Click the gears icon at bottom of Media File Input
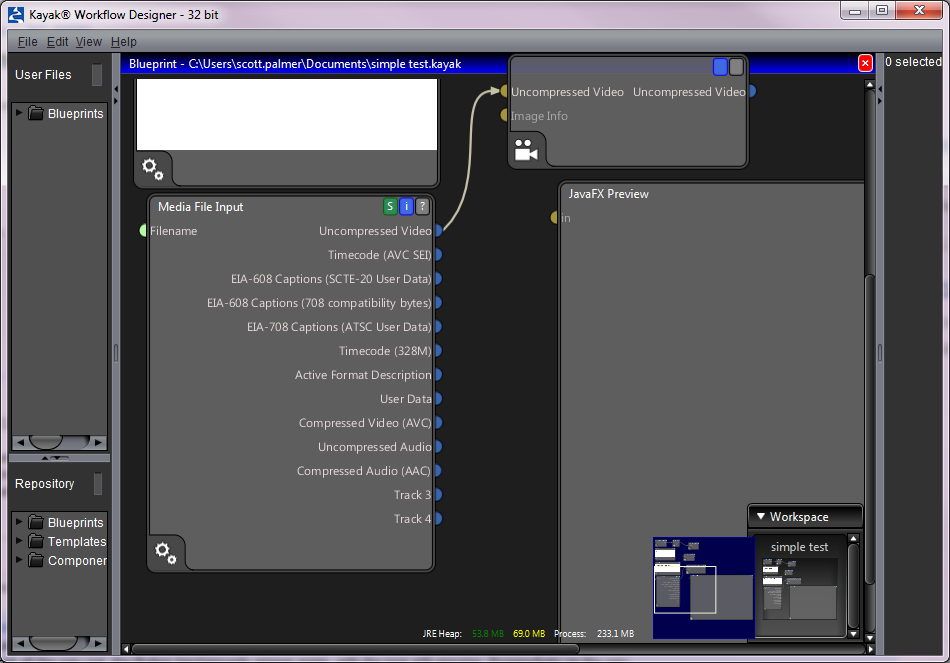950x663 pixels. tap(166, 551)
